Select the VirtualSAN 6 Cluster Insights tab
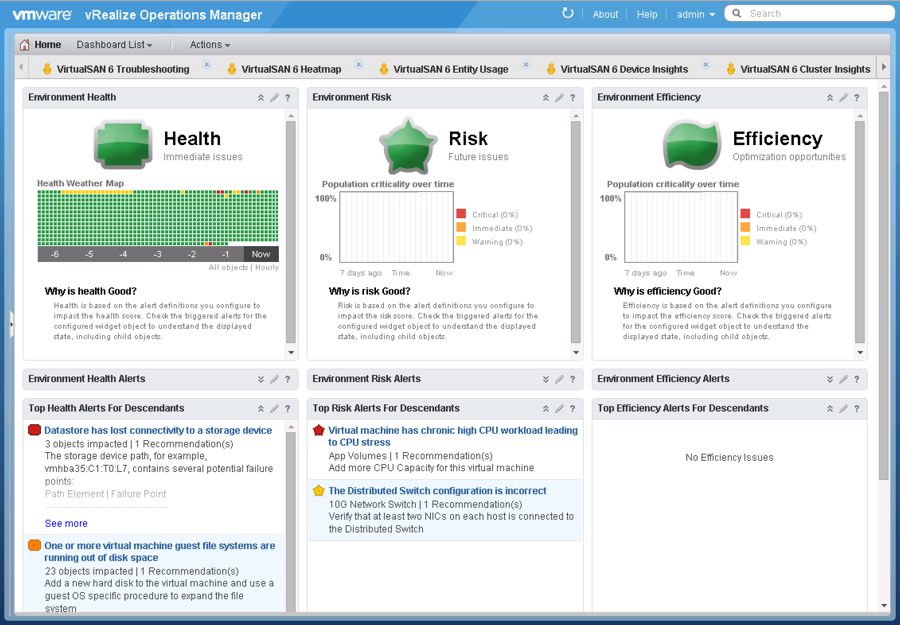The image size is (900, 625). 805,69
